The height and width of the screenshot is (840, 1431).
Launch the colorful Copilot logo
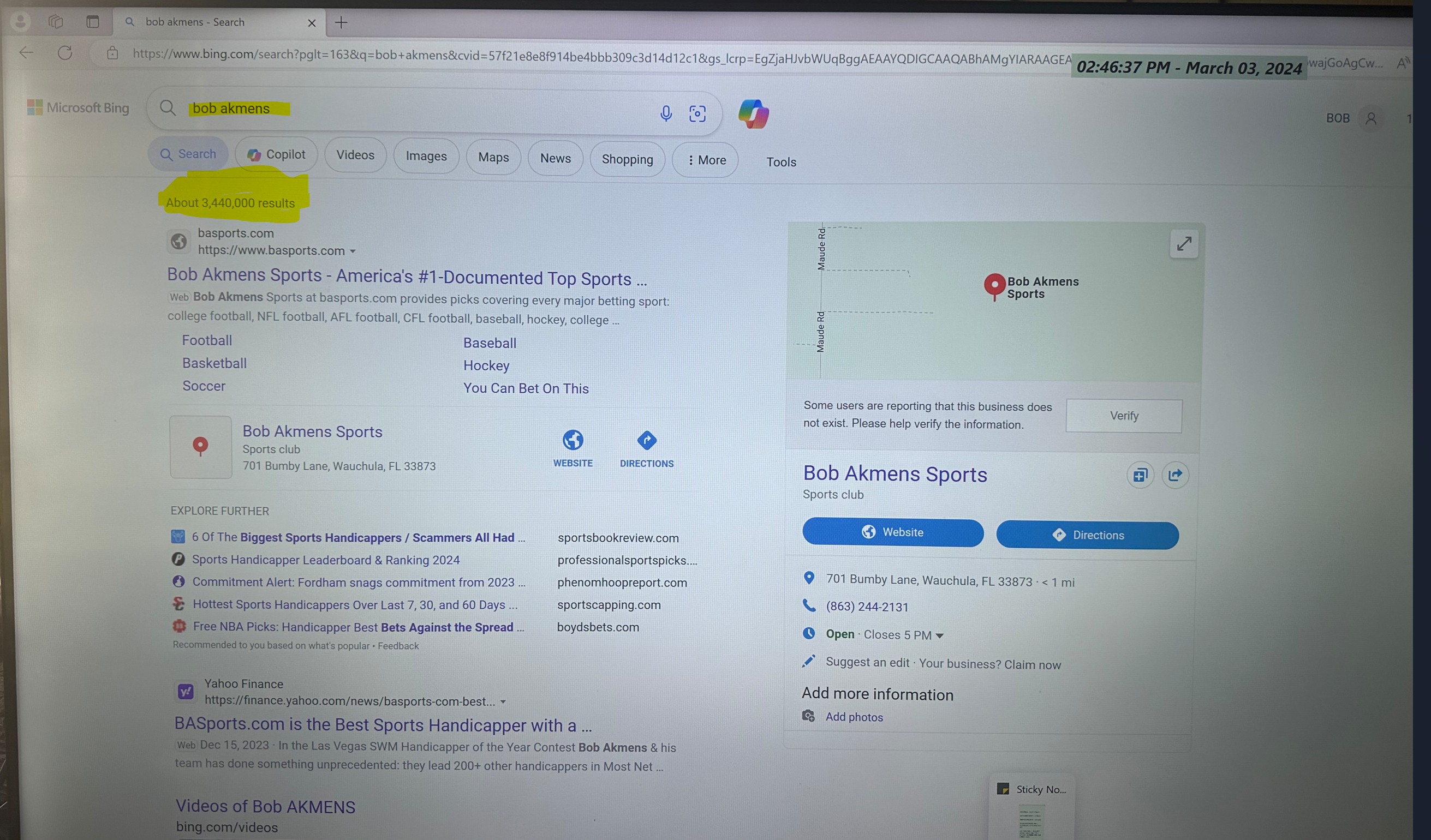click(754, 113)
